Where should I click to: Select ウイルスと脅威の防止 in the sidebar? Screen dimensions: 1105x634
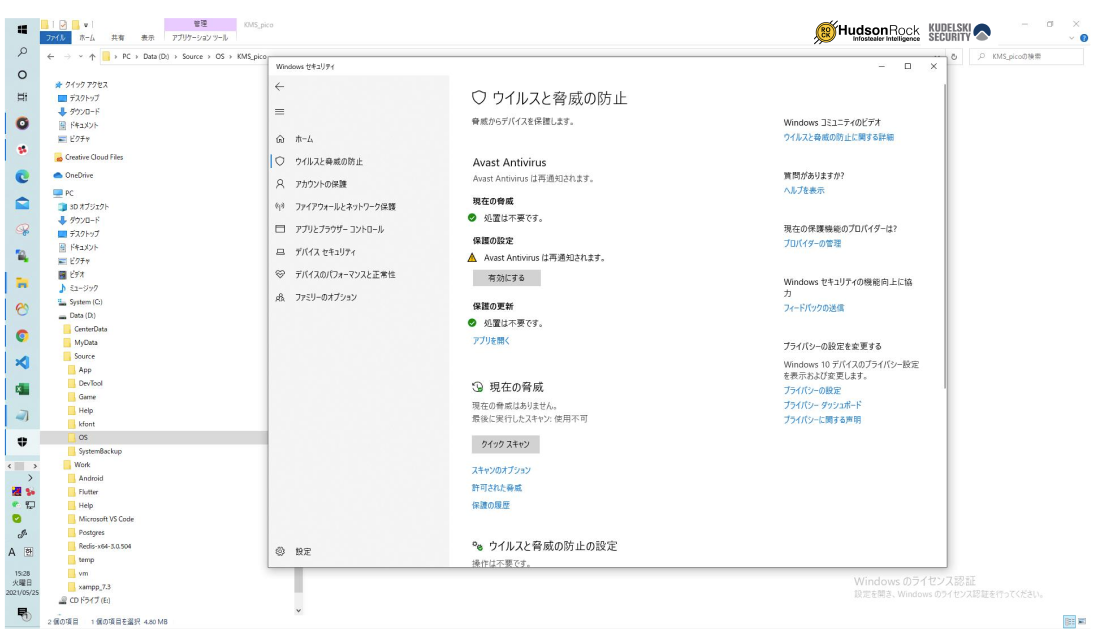click(x=328, y=161)
